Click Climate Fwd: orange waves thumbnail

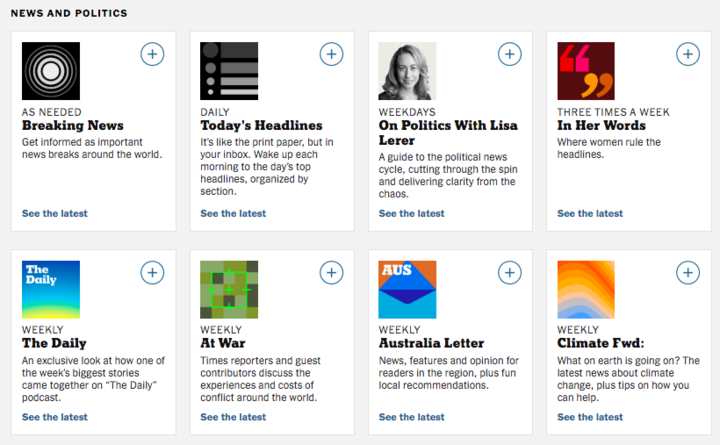[586, 290]
